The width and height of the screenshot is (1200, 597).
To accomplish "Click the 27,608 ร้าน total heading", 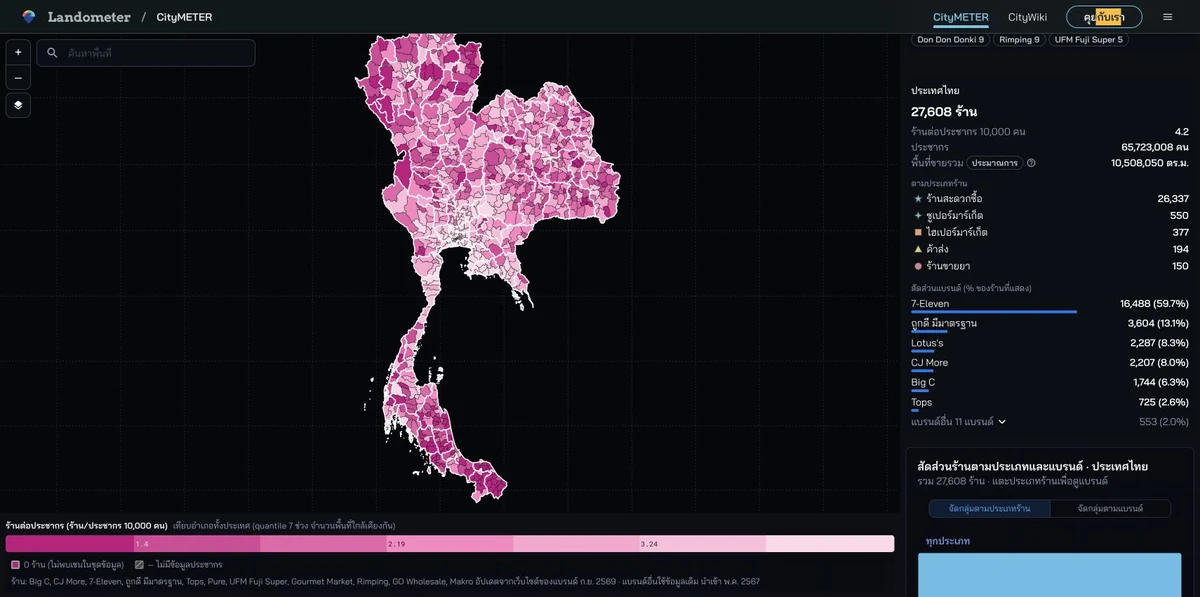I will click(x=944, y=112).
